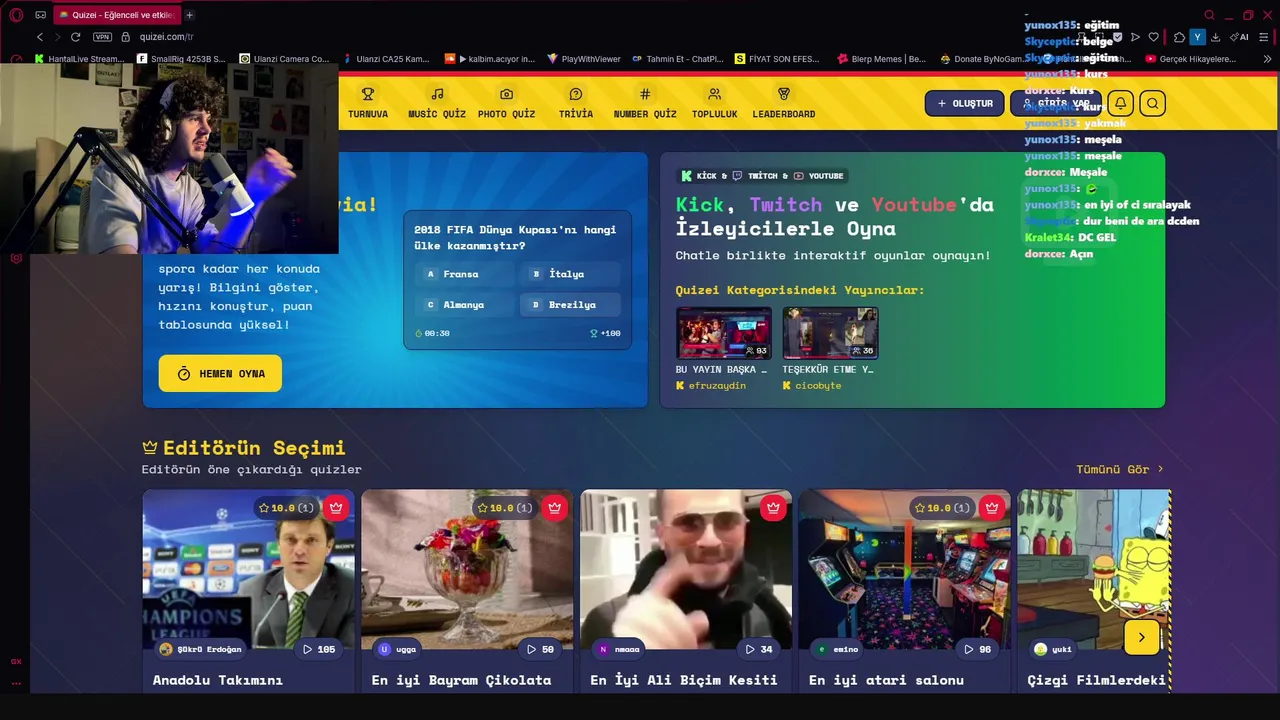Click crown badge on Ali Biçim card
1280x720 pixels.
[x=773, y=508]
